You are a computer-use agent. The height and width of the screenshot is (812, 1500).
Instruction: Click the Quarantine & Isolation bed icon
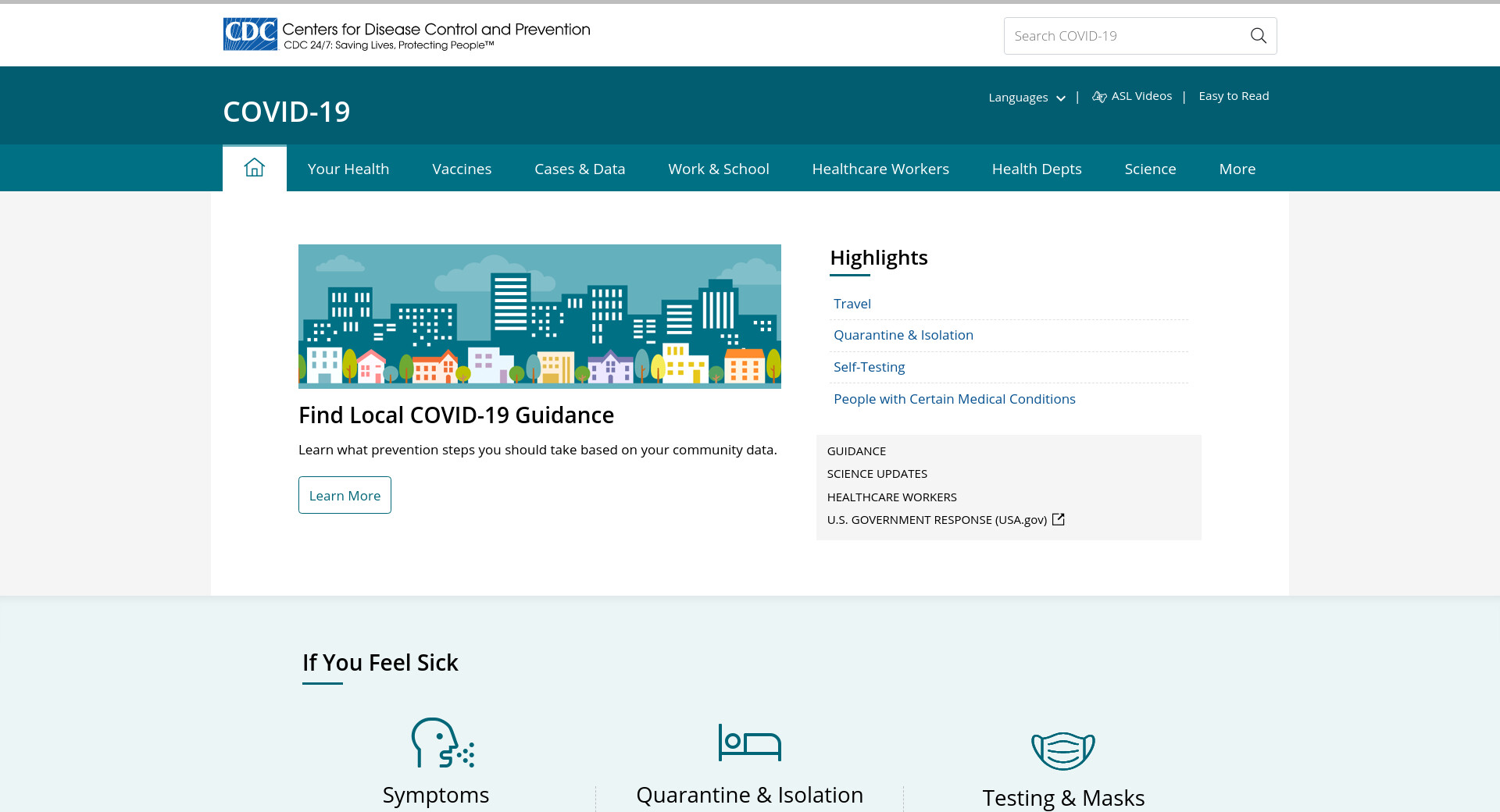tap(749, 743)
